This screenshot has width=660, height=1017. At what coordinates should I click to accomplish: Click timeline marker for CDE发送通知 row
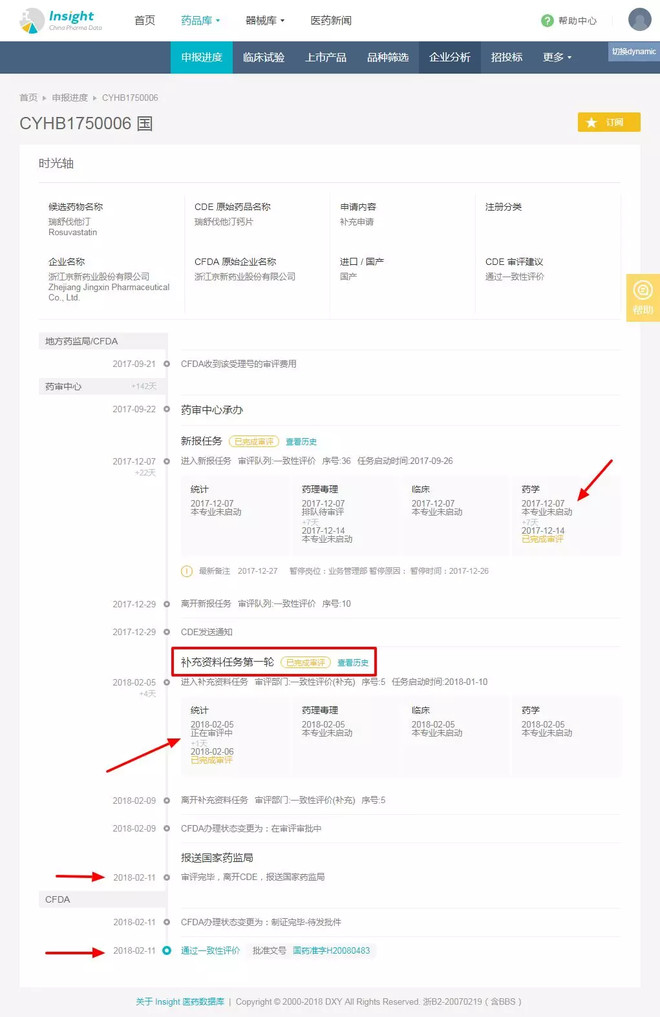click(x=167, y=632)
